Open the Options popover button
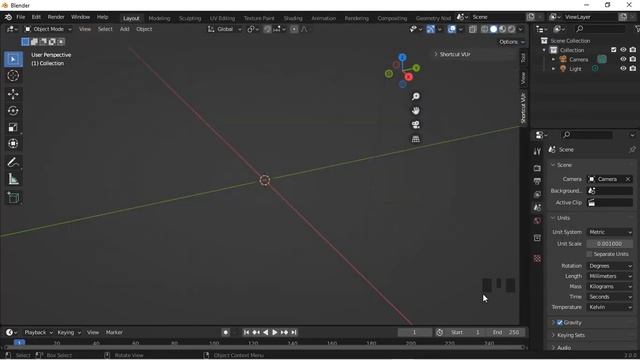640x360 pixels. (511, 42)
